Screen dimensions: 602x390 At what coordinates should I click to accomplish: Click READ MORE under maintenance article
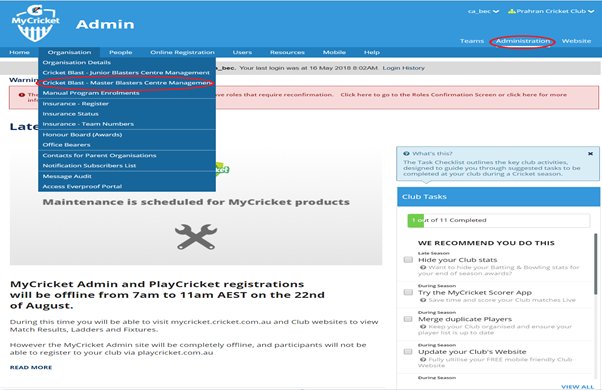[x=31, y=368]
